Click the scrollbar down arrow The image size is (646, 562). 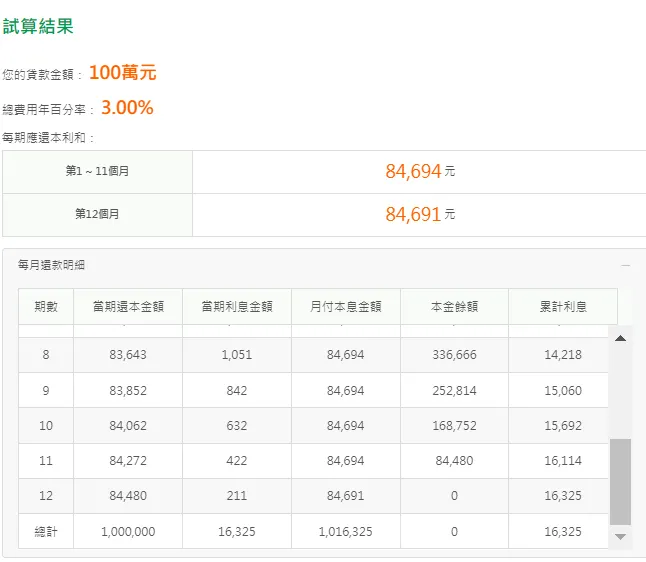click(620, 537)
